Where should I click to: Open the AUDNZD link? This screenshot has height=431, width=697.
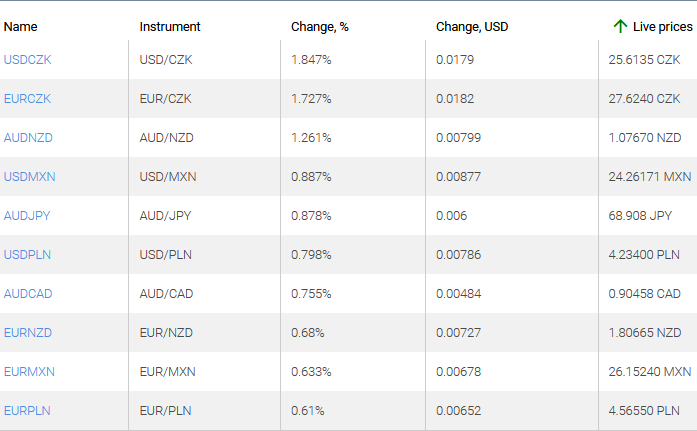click(x=28, y=138)
